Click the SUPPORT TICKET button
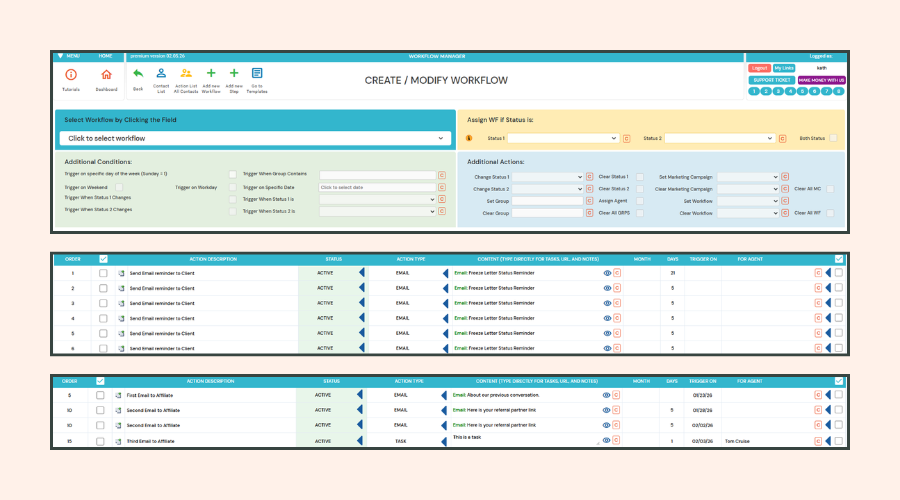Viewport: 900px width, 500px height. click(771, 80)
